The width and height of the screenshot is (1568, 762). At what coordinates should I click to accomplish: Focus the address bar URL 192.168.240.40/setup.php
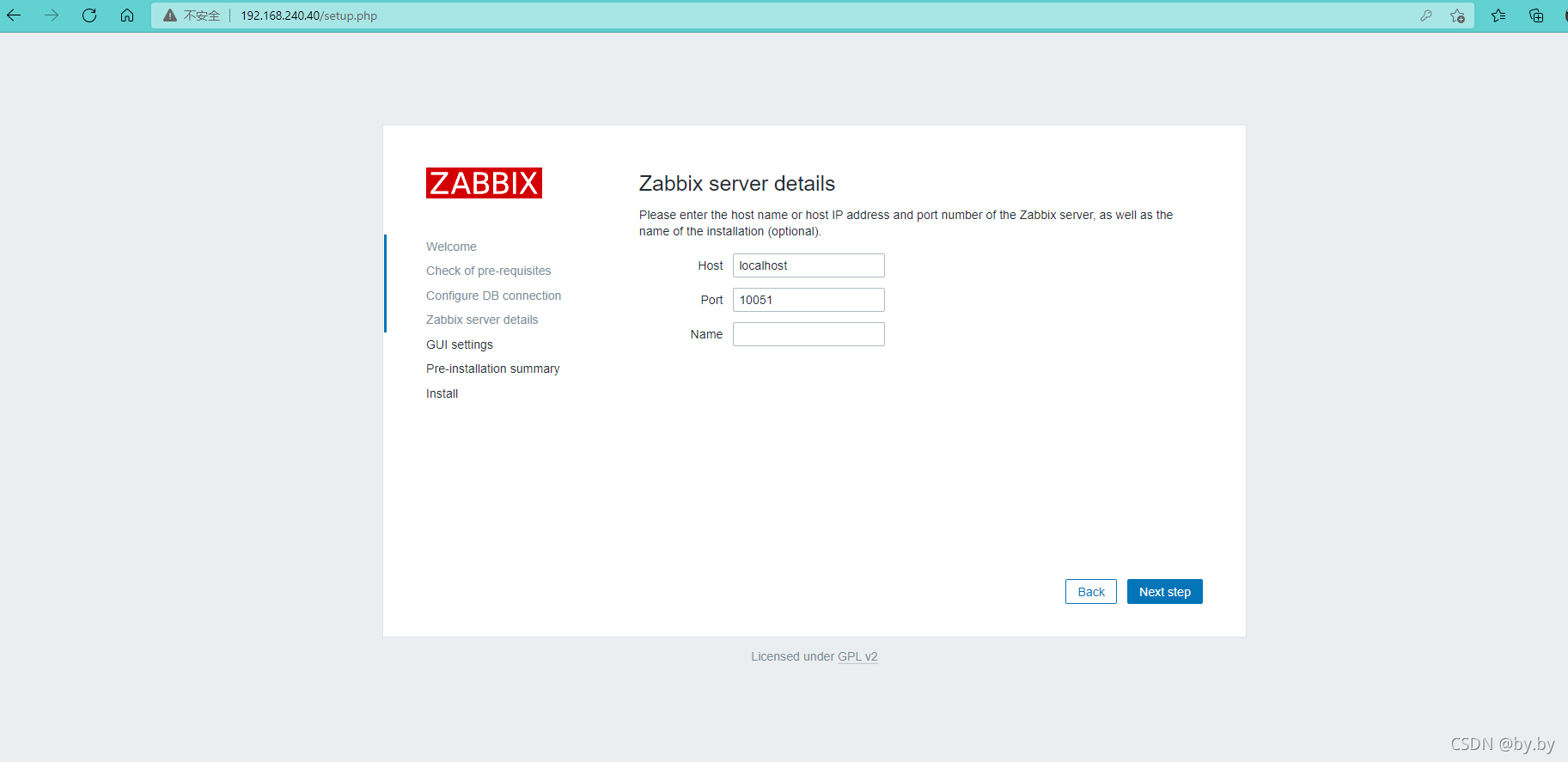point(309,15)
